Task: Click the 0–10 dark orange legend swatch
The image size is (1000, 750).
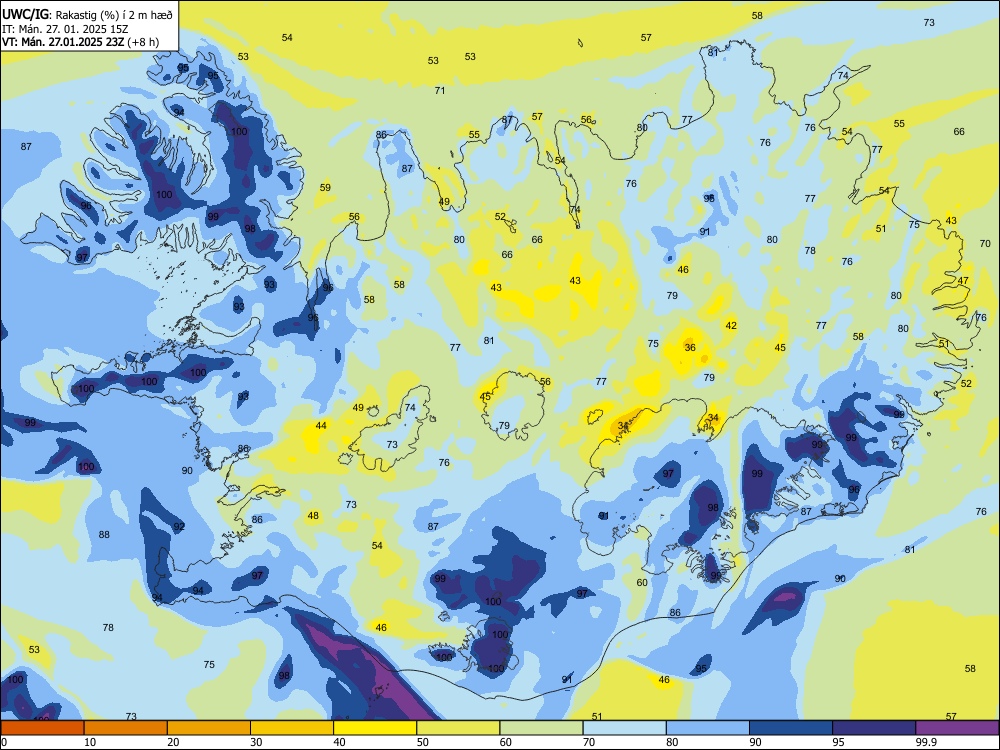Action: (42, 728)
